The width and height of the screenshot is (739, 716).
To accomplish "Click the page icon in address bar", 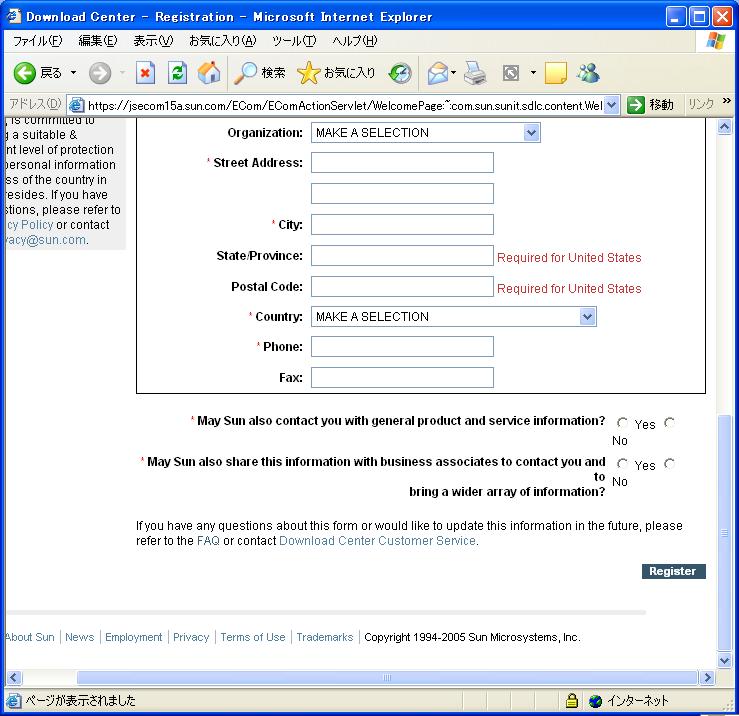I will click(76, 105).
